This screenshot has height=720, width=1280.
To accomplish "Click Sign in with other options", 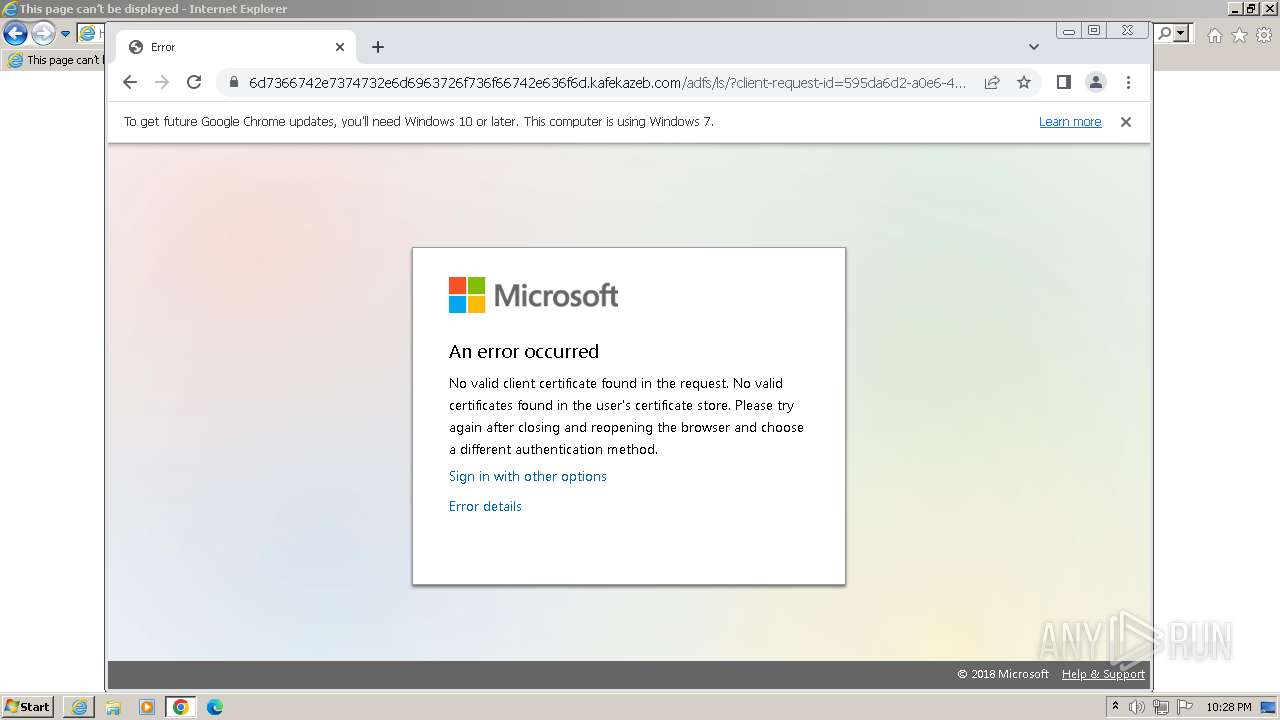I will pos(528,476).
